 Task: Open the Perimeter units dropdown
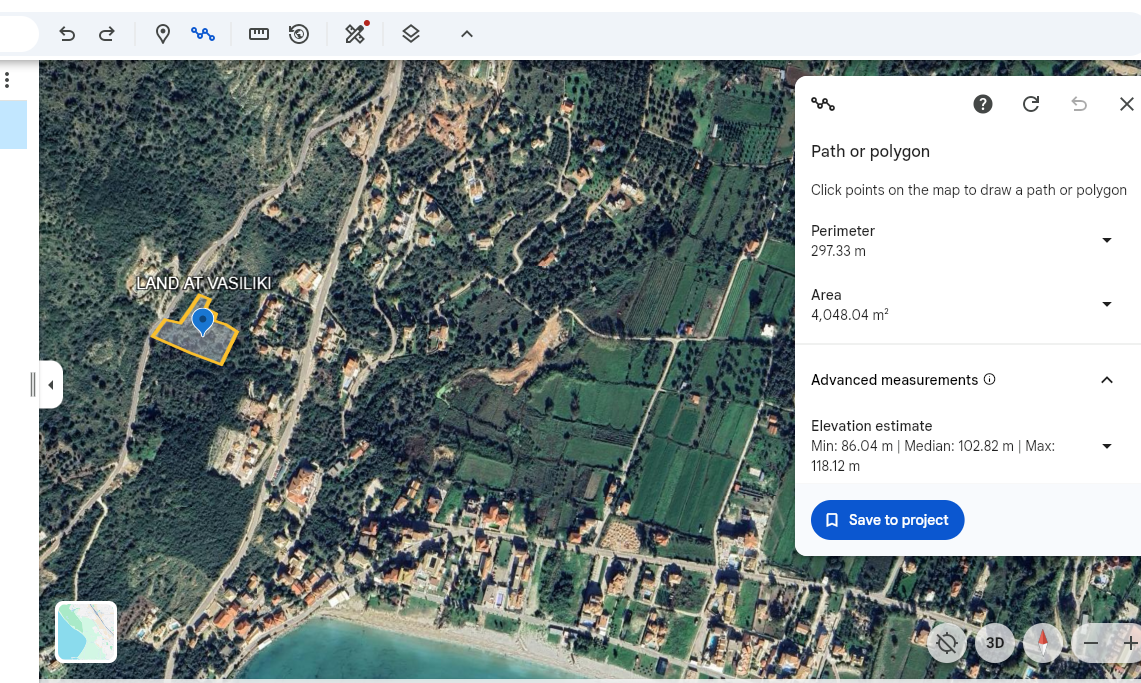tap(1106, 241)
